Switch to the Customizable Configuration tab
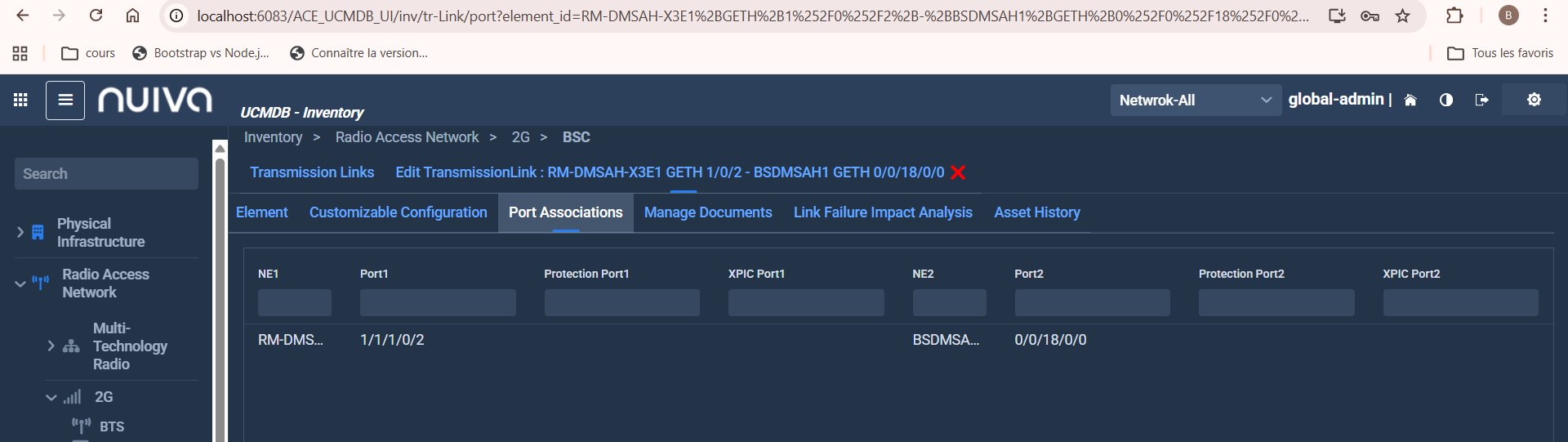This screenshot has height=442, width=1568. pyautogui.click(x=398, y=212)
